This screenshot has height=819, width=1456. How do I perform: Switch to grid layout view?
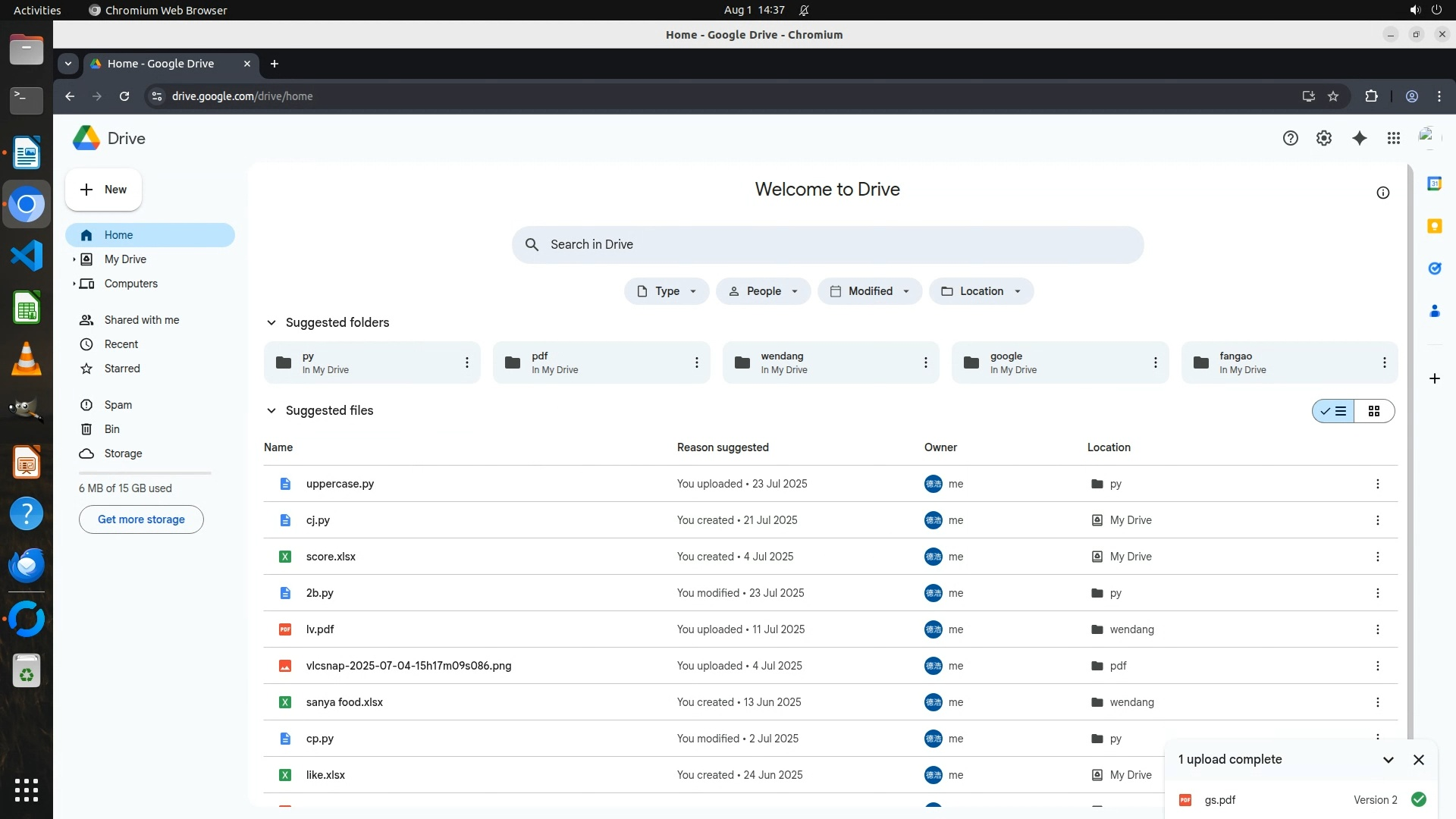[1373, 411]
